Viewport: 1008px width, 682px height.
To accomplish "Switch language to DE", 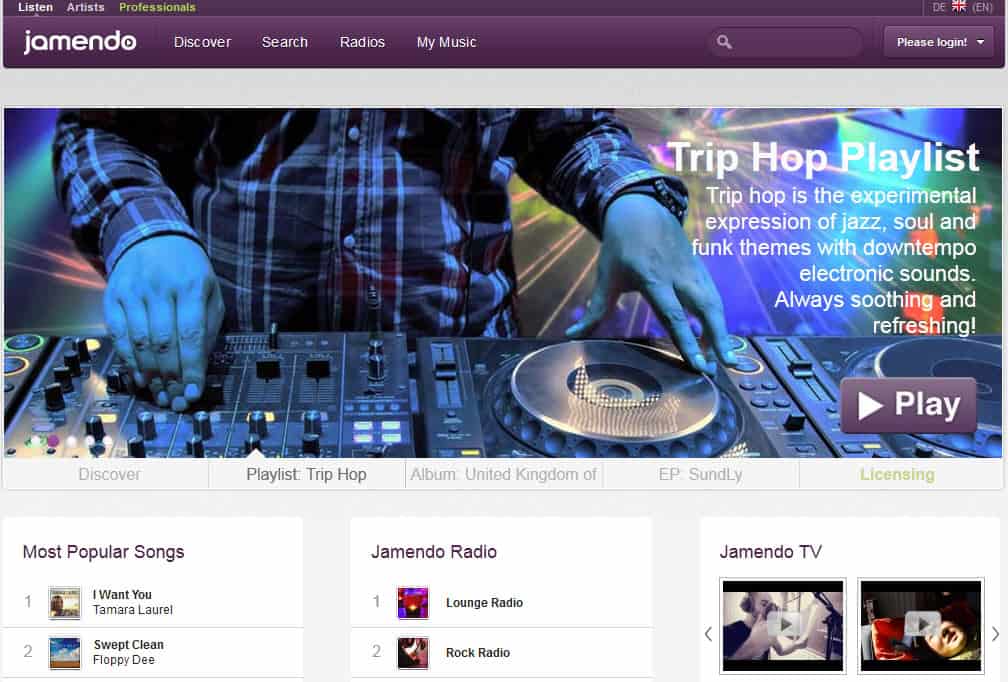I will click(x=939, y=7).
